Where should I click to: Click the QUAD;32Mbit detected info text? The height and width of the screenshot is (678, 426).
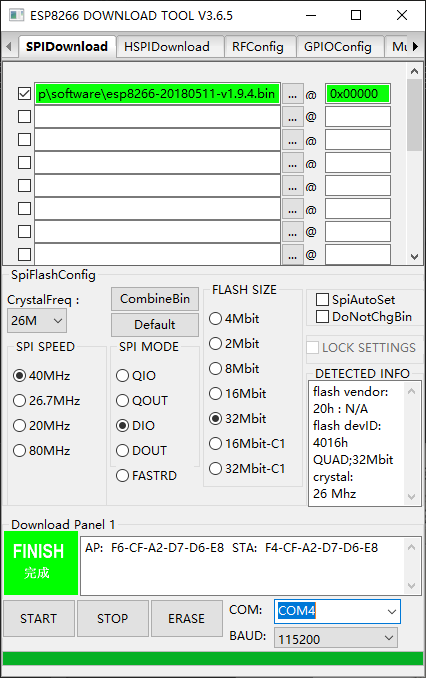pyautogui.click(x=353, y=459)
